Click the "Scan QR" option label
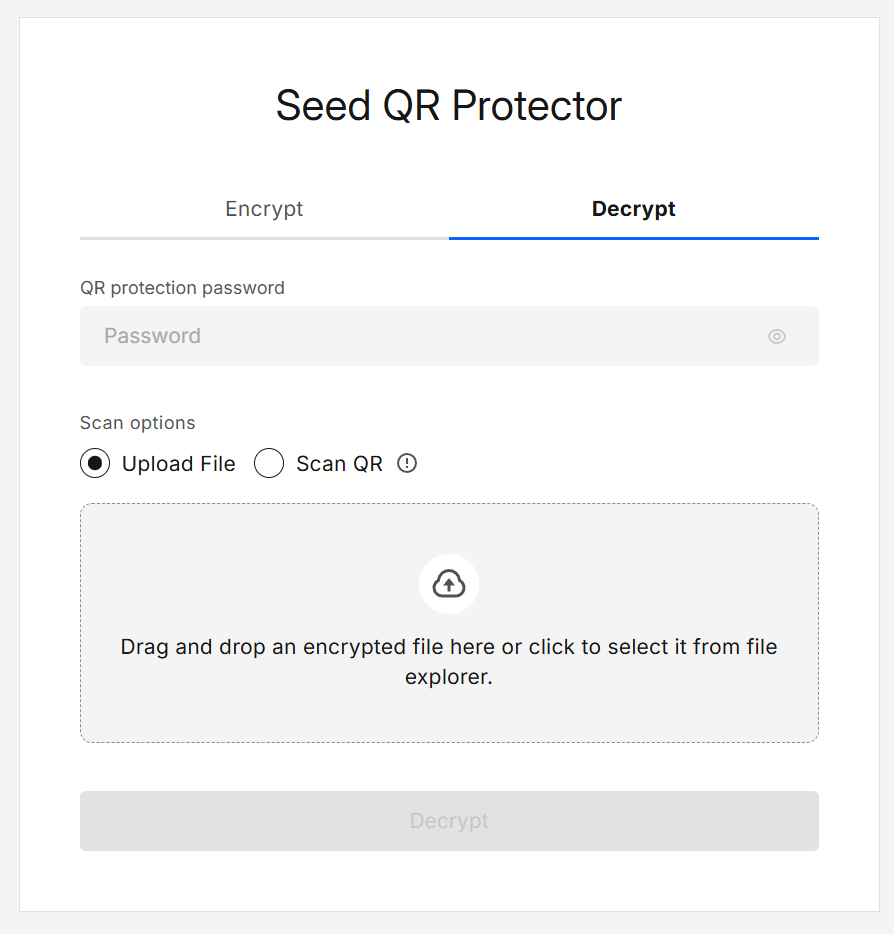894x934 pixels. (339, 464)
